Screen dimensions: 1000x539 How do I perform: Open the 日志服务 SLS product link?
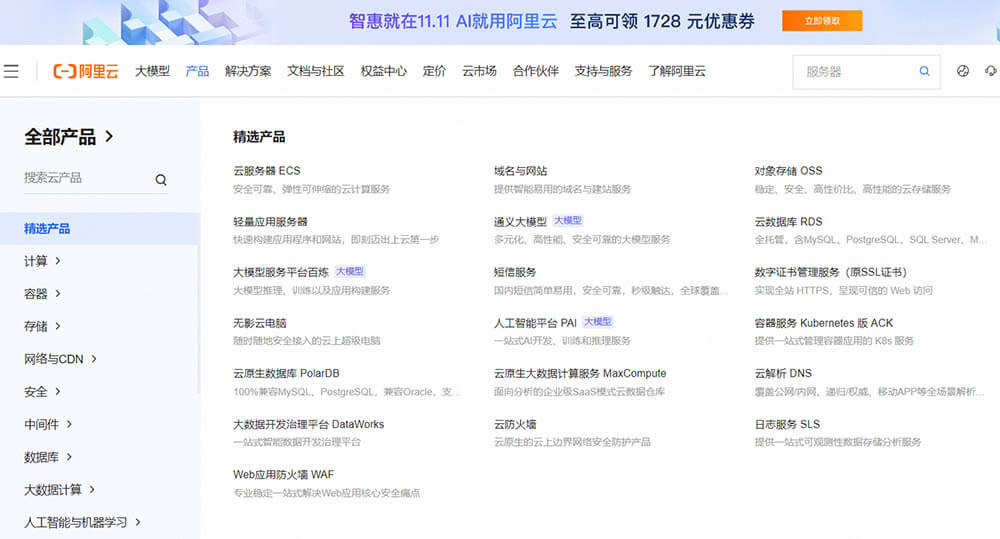click(787, 424)
